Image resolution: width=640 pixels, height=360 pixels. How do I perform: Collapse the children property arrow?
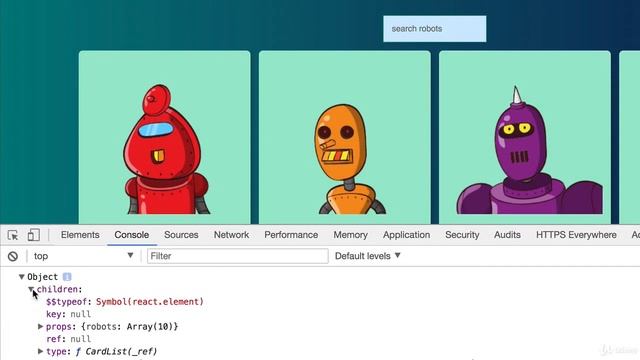(x=31, y=289)
